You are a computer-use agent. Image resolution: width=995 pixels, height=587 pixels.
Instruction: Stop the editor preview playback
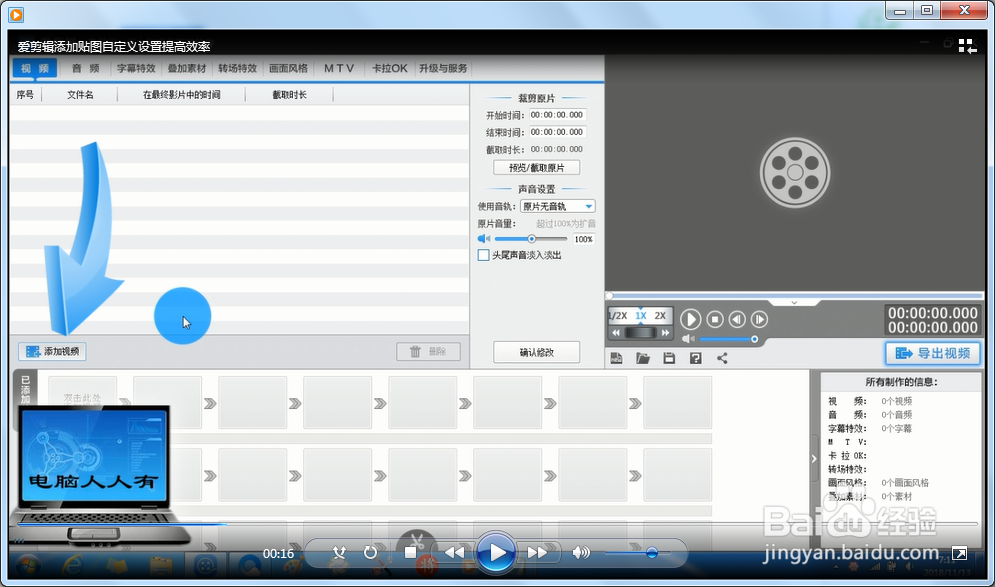click(715, 319)
